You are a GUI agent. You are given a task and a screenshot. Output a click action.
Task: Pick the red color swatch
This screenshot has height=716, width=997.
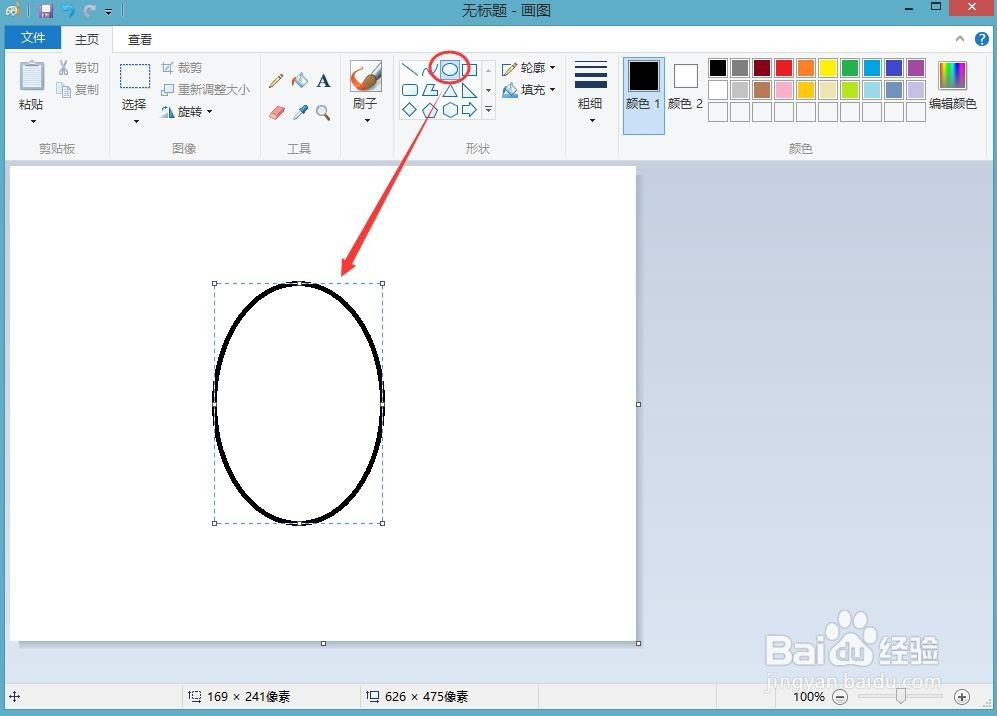(x=783, y=67)
